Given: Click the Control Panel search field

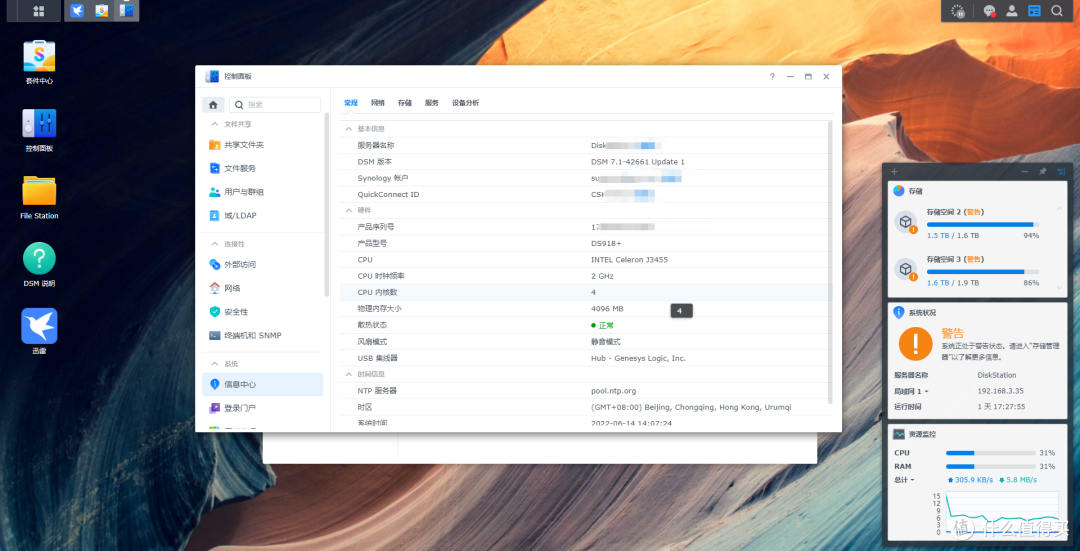Looking at the screenshot, I should pyautogui.click(x=275, y=105).
